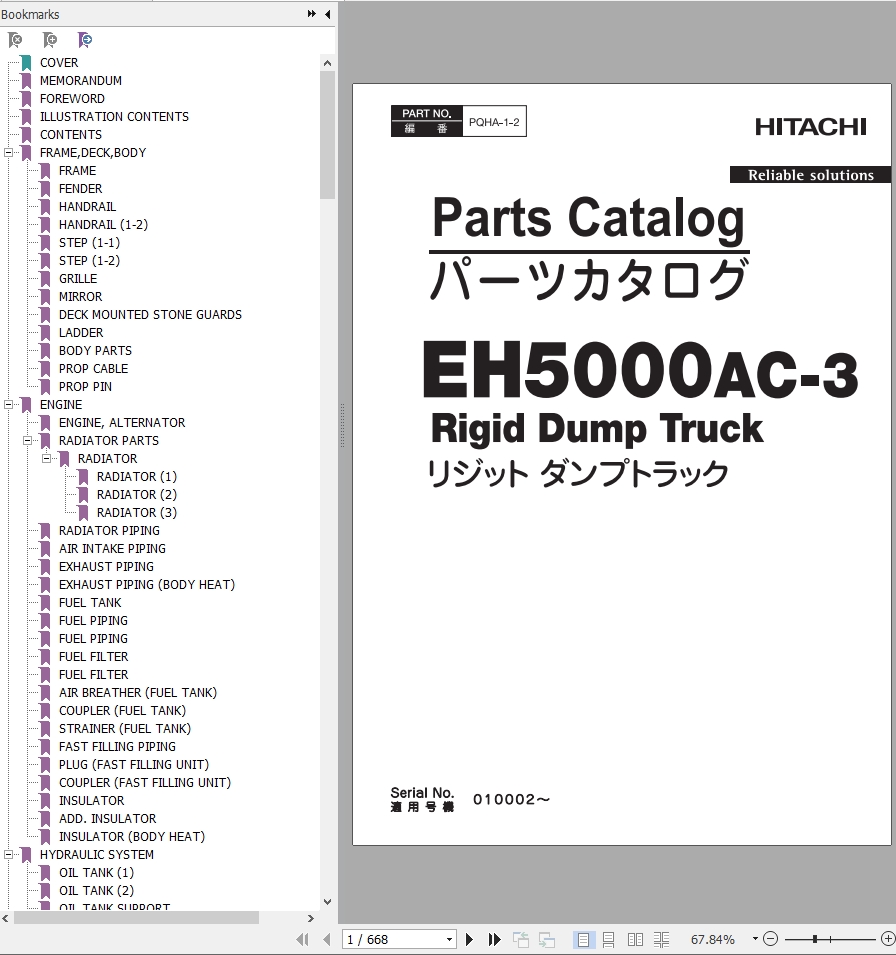
Task: Open the FOREWORD bookmark
Action: click(x=72, y=99)
